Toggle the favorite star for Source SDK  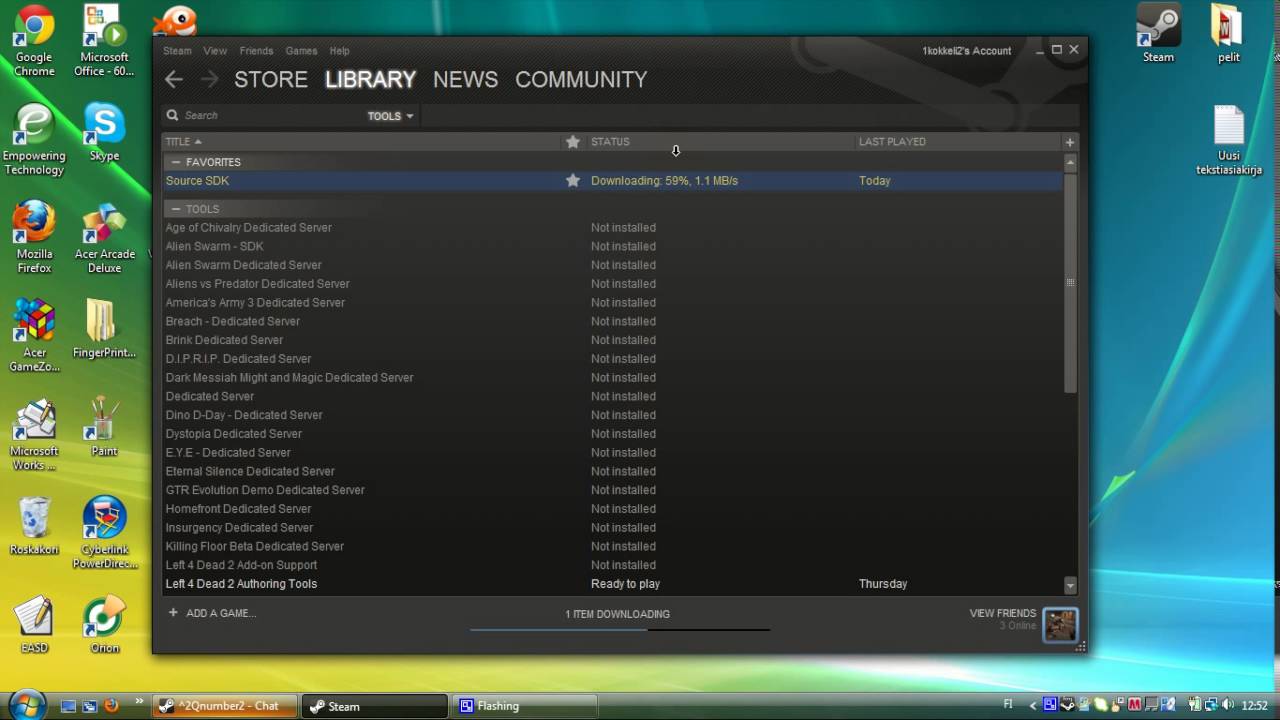pos(572,181)
